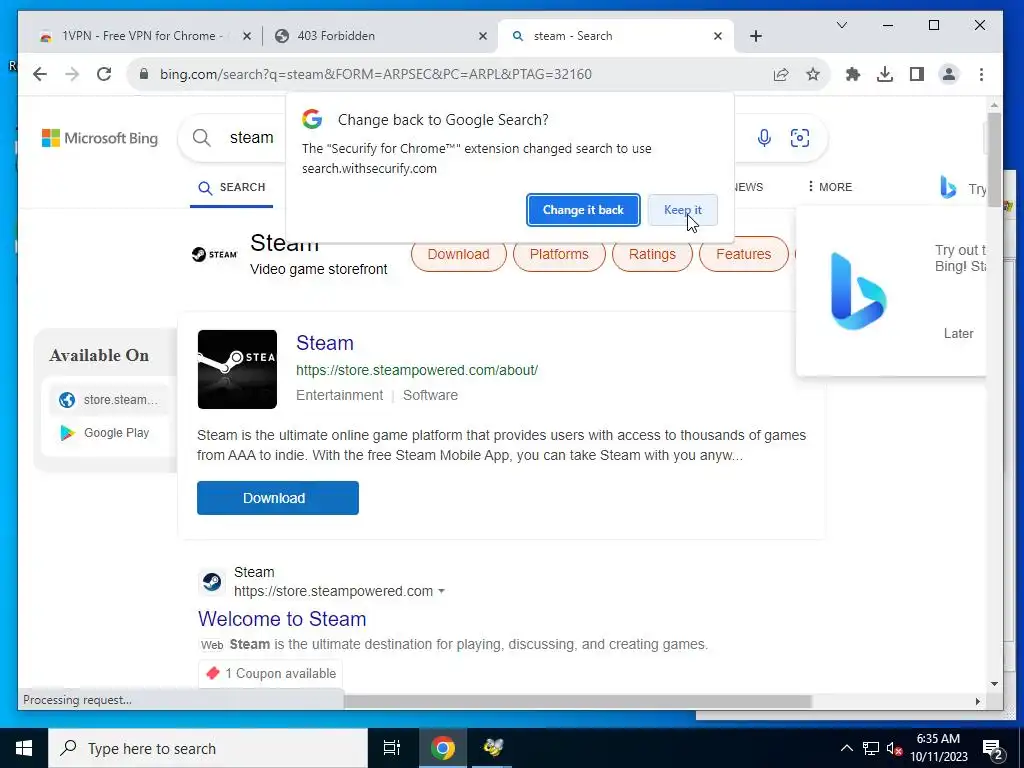This screenshot has height=768, width=1024.
Task: Close the 1VPN tab
Action: [247, 36]
